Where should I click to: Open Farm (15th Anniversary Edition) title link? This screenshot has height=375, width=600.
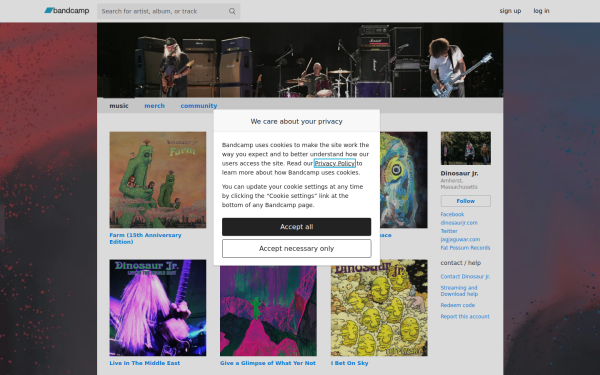pos(145,238)
